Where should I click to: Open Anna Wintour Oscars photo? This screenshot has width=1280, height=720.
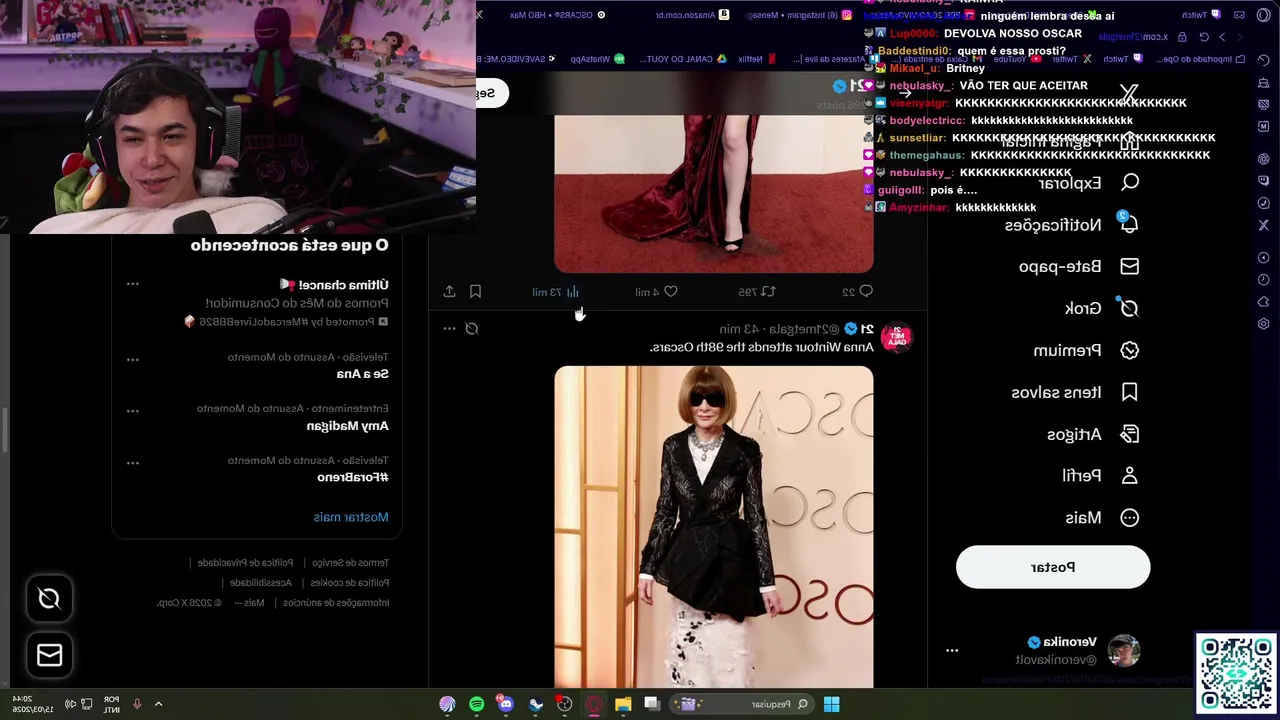714,527
